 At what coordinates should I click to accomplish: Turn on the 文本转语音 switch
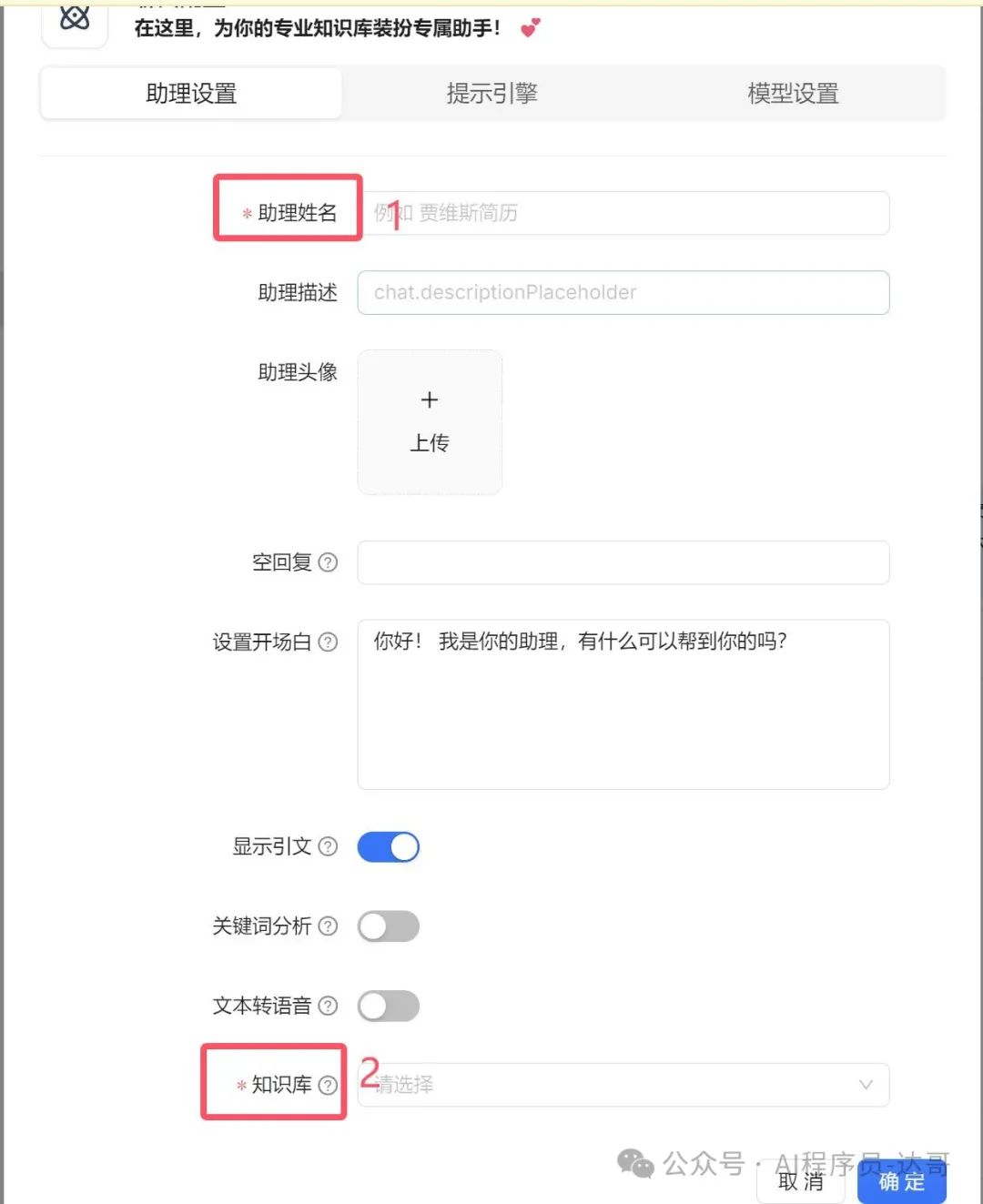coord(389,1006)
